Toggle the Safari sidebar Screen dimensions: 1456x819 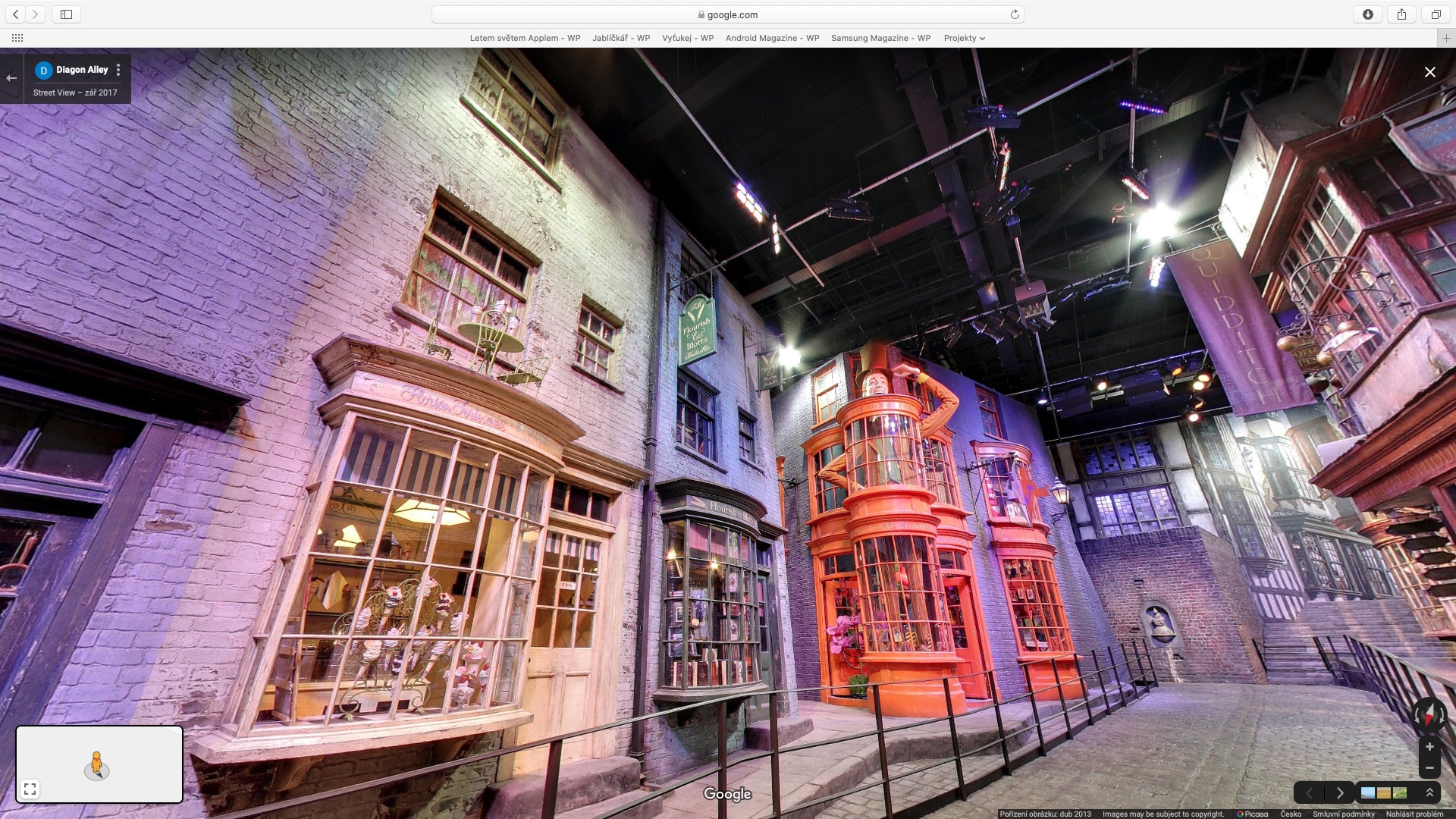click(x=67, y=14)
